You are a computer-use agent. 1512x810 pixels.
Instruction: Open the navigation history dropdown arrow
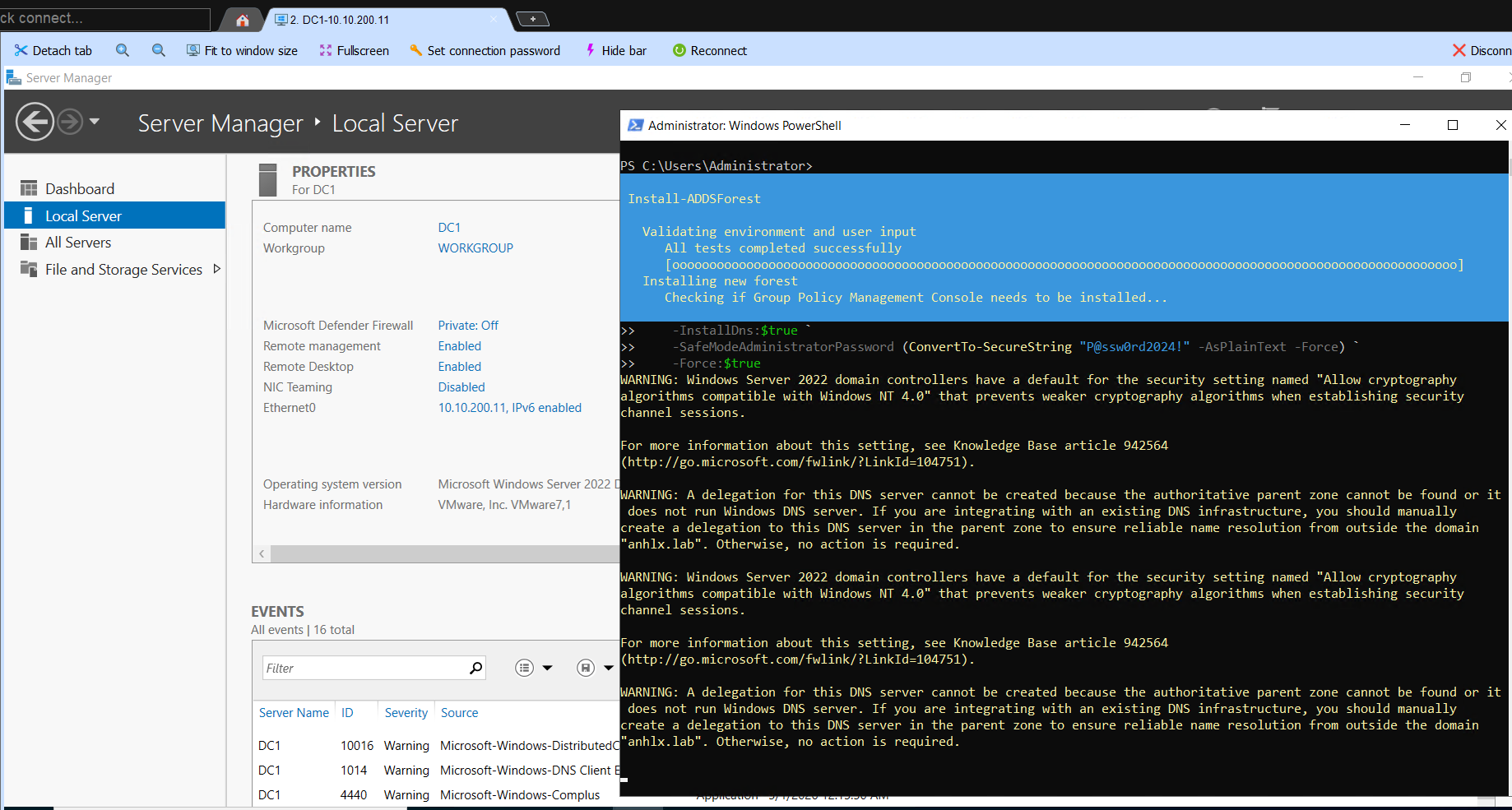[x=95, y=121]
